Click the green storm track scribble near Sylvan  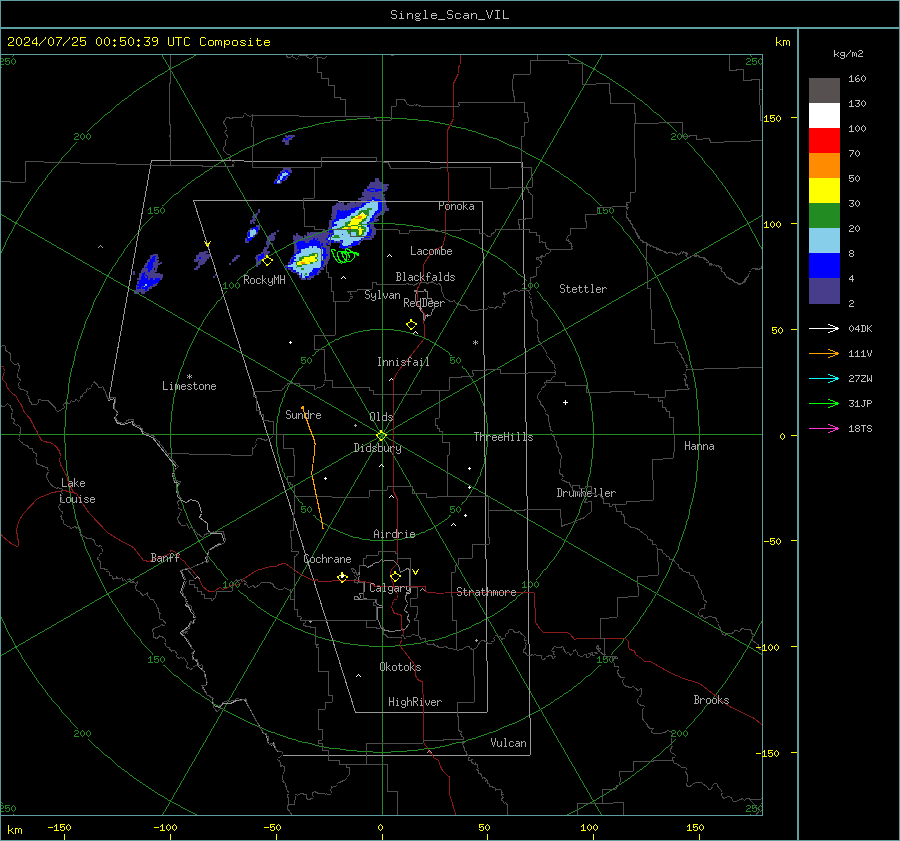(345, 255)
